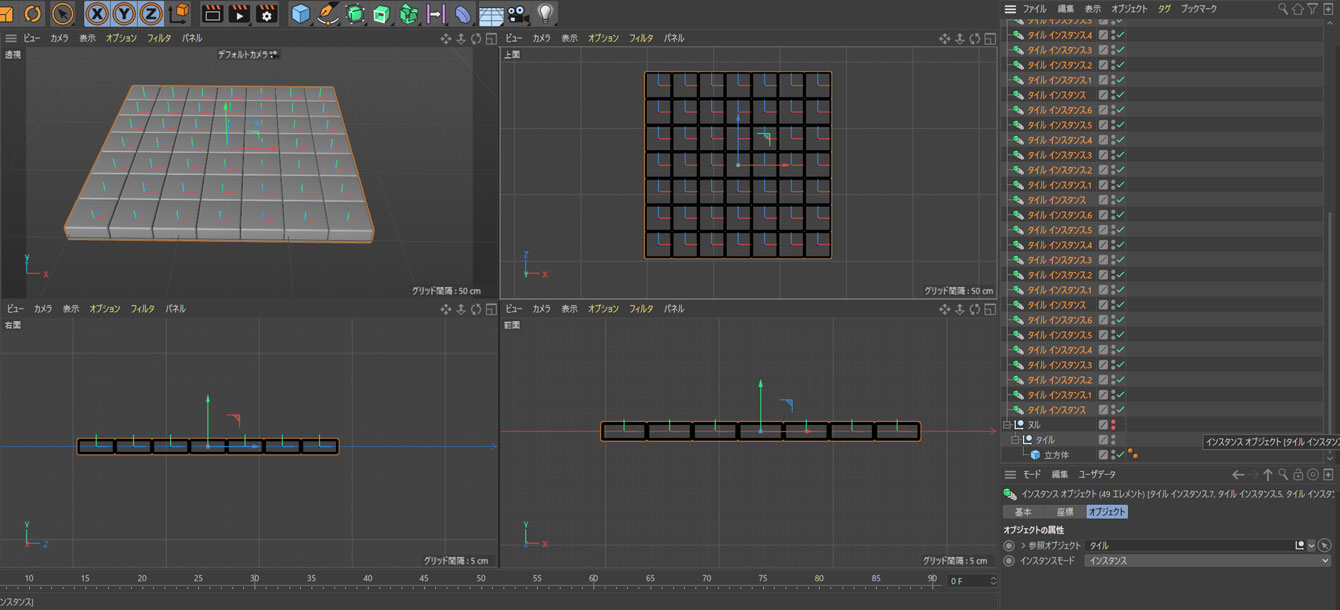
Task: Click ユーザデータ in Attribute Manager
Action: 1097,475
